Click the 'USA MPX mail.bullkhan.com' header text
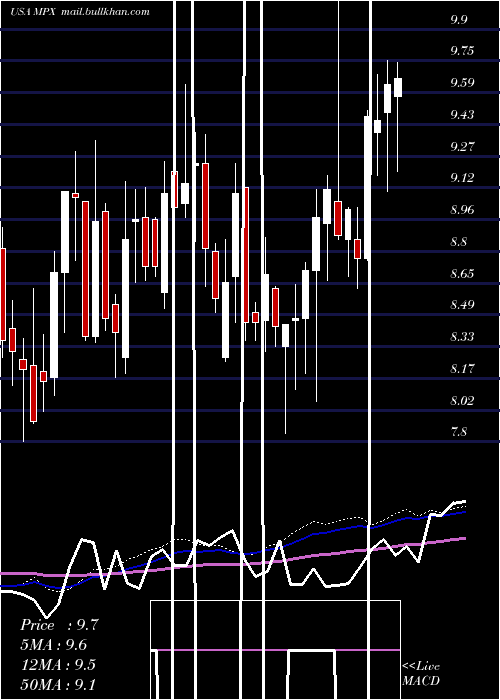The image size is (500, 700). [x=80, y=12]
